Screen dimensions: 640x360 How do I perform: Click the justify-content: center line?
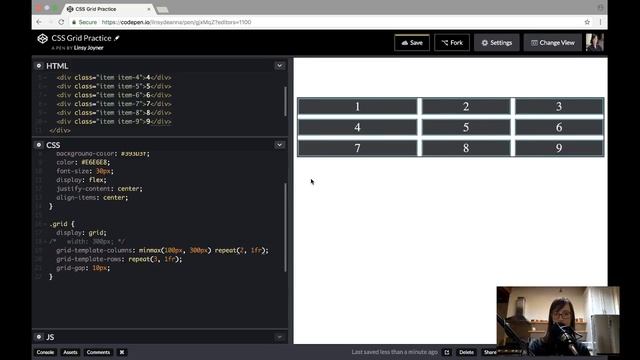(99, 189)
